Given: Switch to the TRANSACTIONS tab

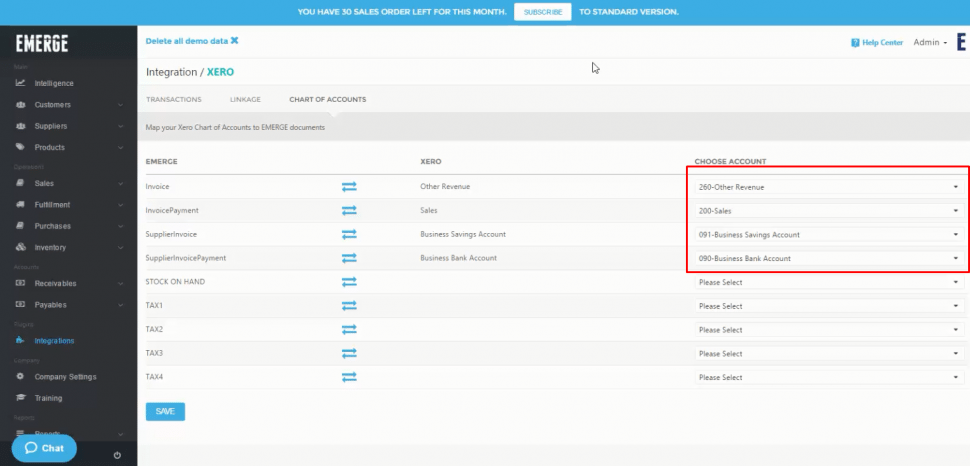Looking at the screenshot, I should (174, 100).
